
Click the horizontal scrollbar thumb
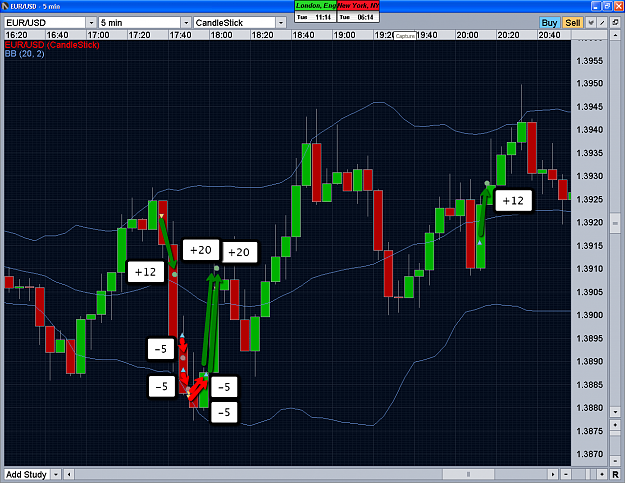(468, 474)
